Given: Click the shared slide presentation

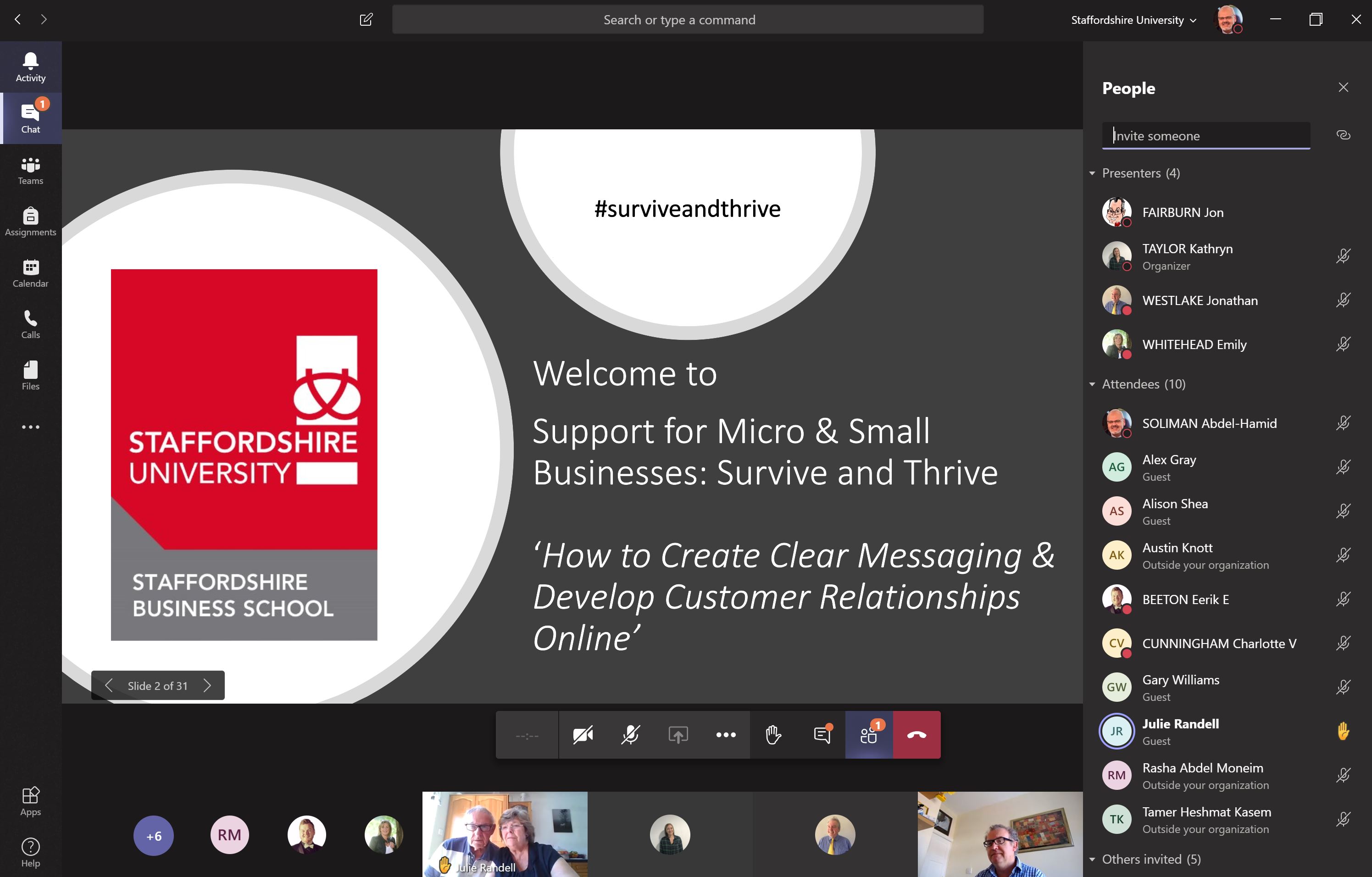Looking at the screenshot, I should click(x=572, y=416).
